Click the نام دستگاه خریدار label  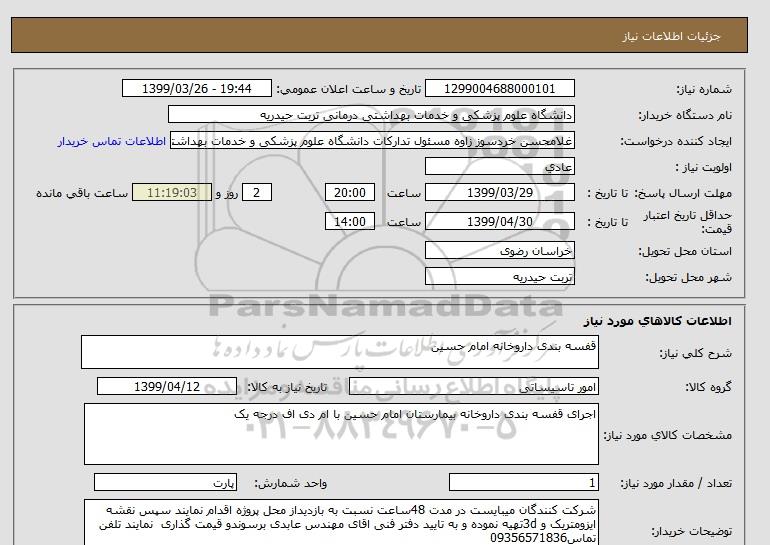pos(685,115)
